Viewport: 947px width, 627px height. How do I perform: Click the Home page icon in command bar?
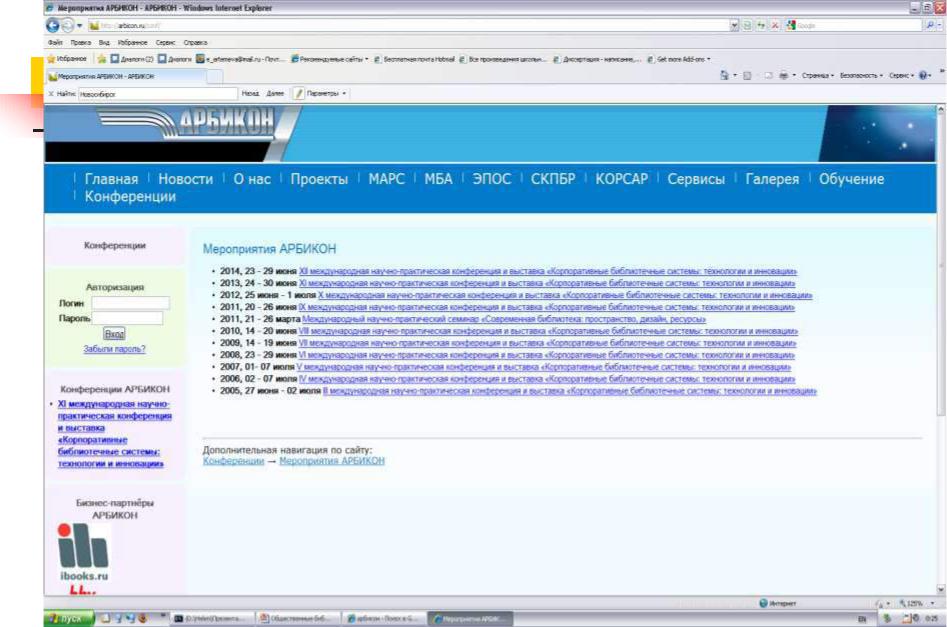pyautogui.click(x=724, y=76)
